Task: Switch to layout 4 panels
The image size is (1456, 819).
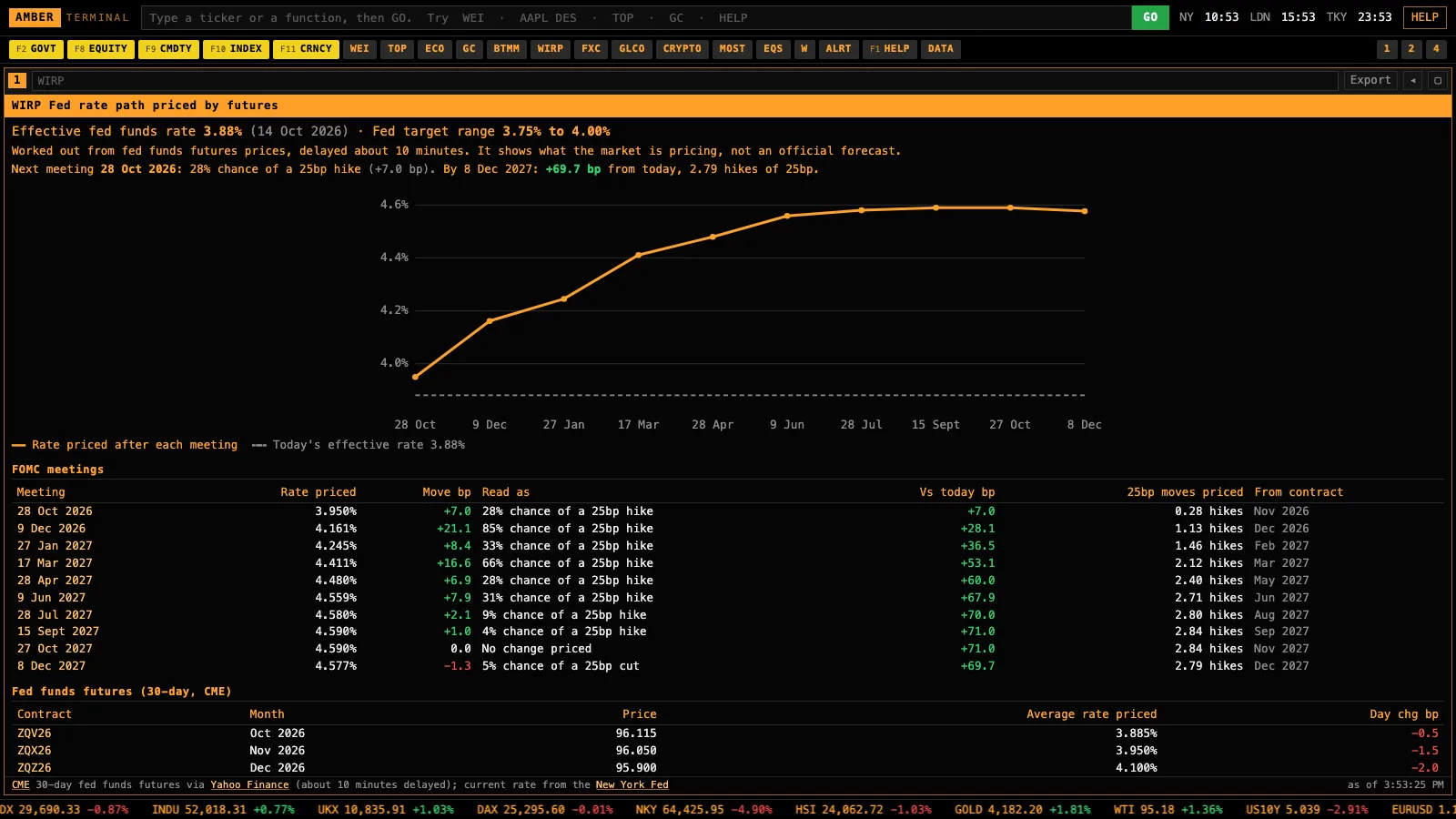Action: click(x=1436, y=49)
